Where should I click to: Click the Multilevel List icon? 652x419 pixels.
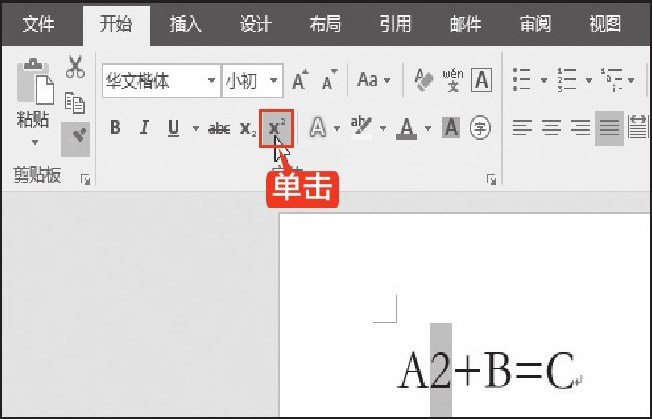tap(612, 79)
